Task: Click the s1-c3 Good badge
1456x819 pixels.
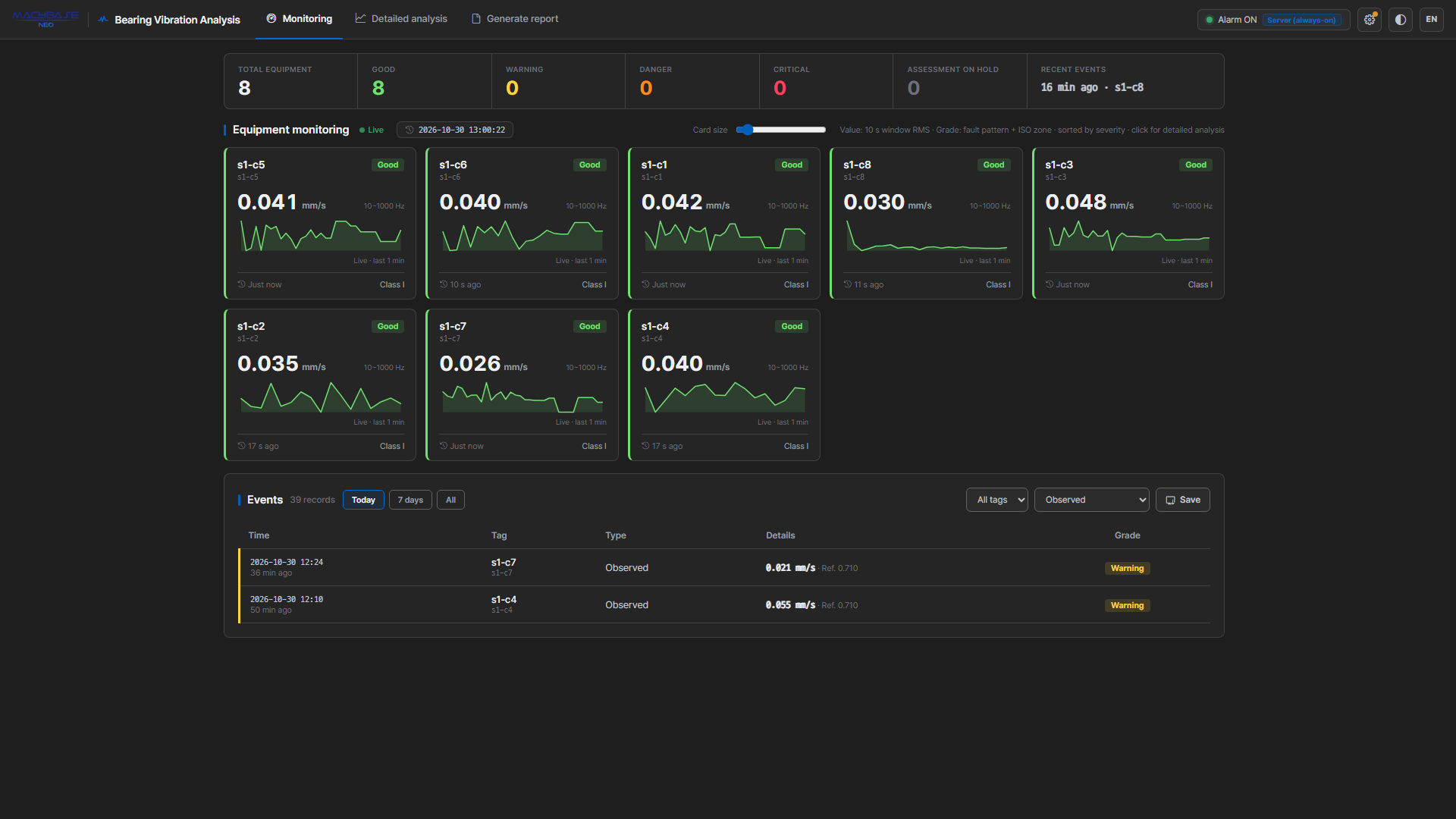Action: point(1196,165)
